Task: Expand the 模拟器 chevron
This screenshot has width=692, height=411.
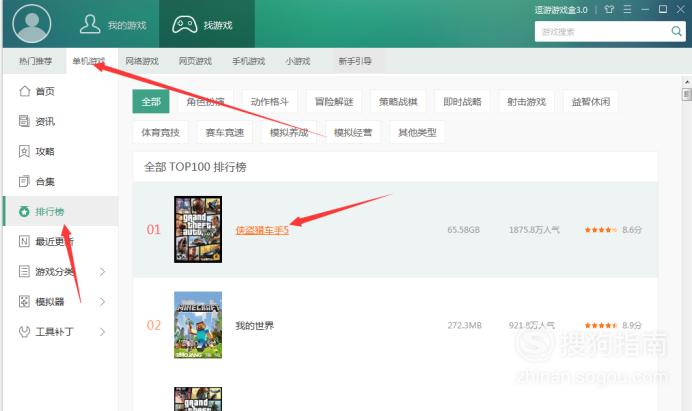Action: (102, 302)
